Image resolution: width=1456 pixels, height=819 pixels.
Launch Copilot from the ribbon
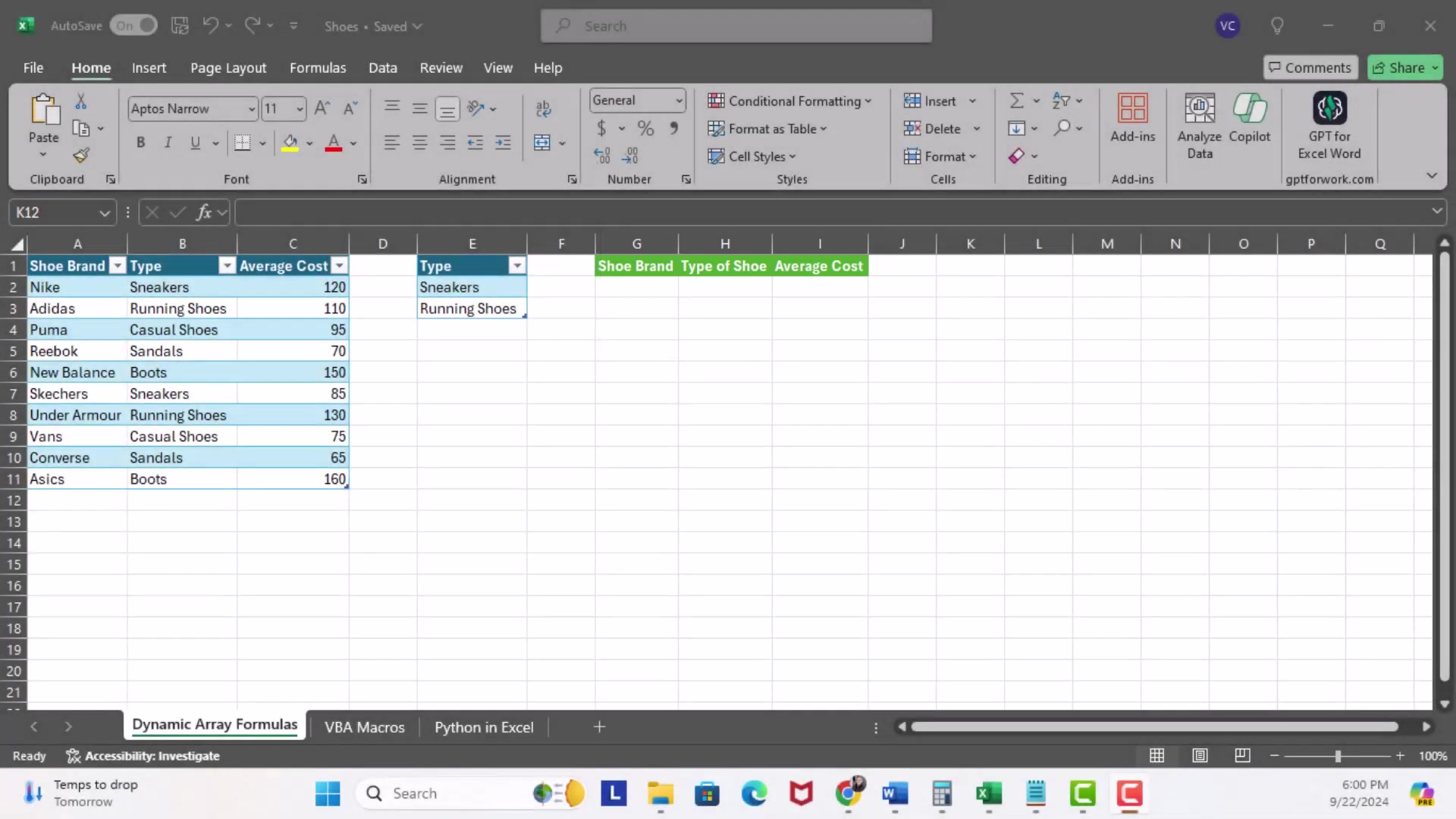(1249, 118)
